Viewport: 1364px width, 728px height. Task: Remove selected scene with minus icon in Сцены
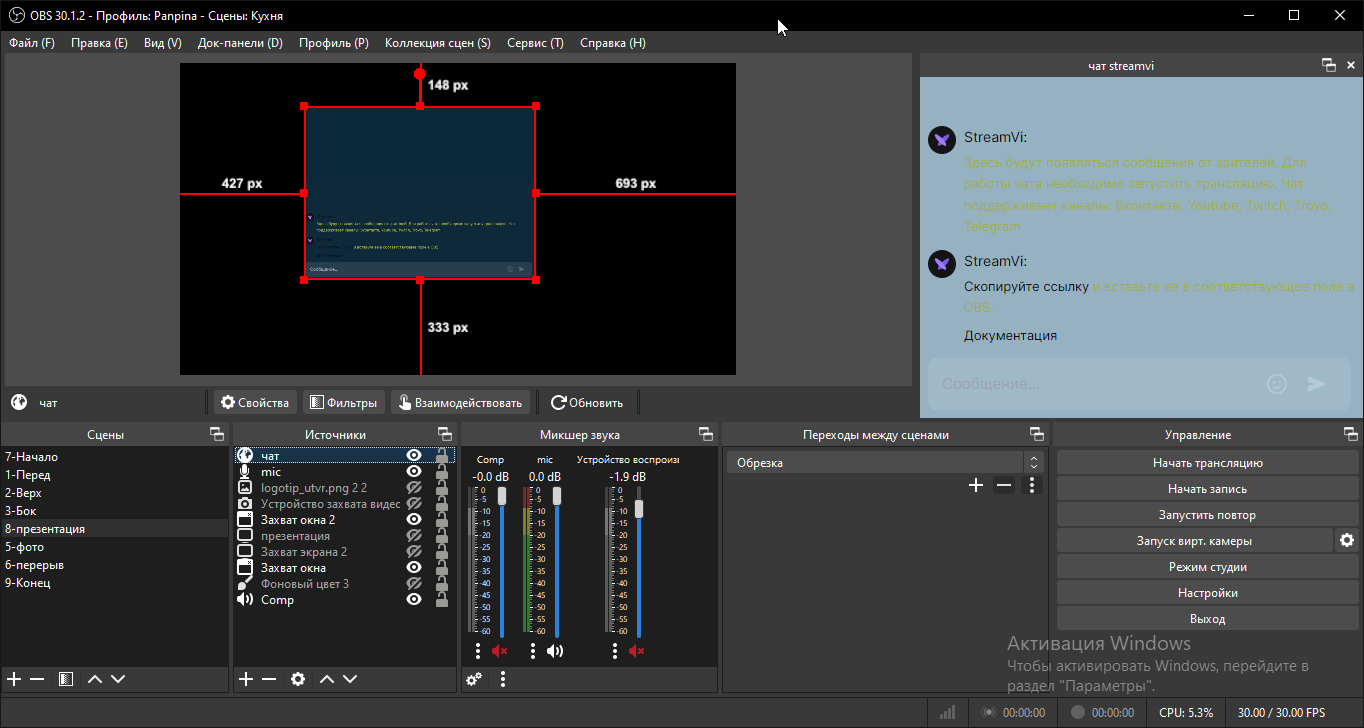(37, 679)
